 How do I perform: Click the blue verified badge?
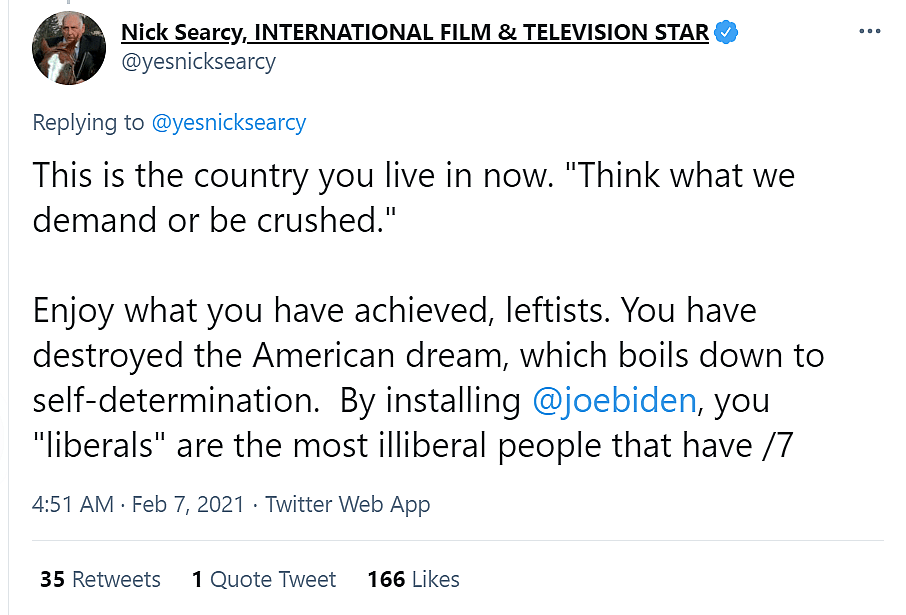(727, 32)
